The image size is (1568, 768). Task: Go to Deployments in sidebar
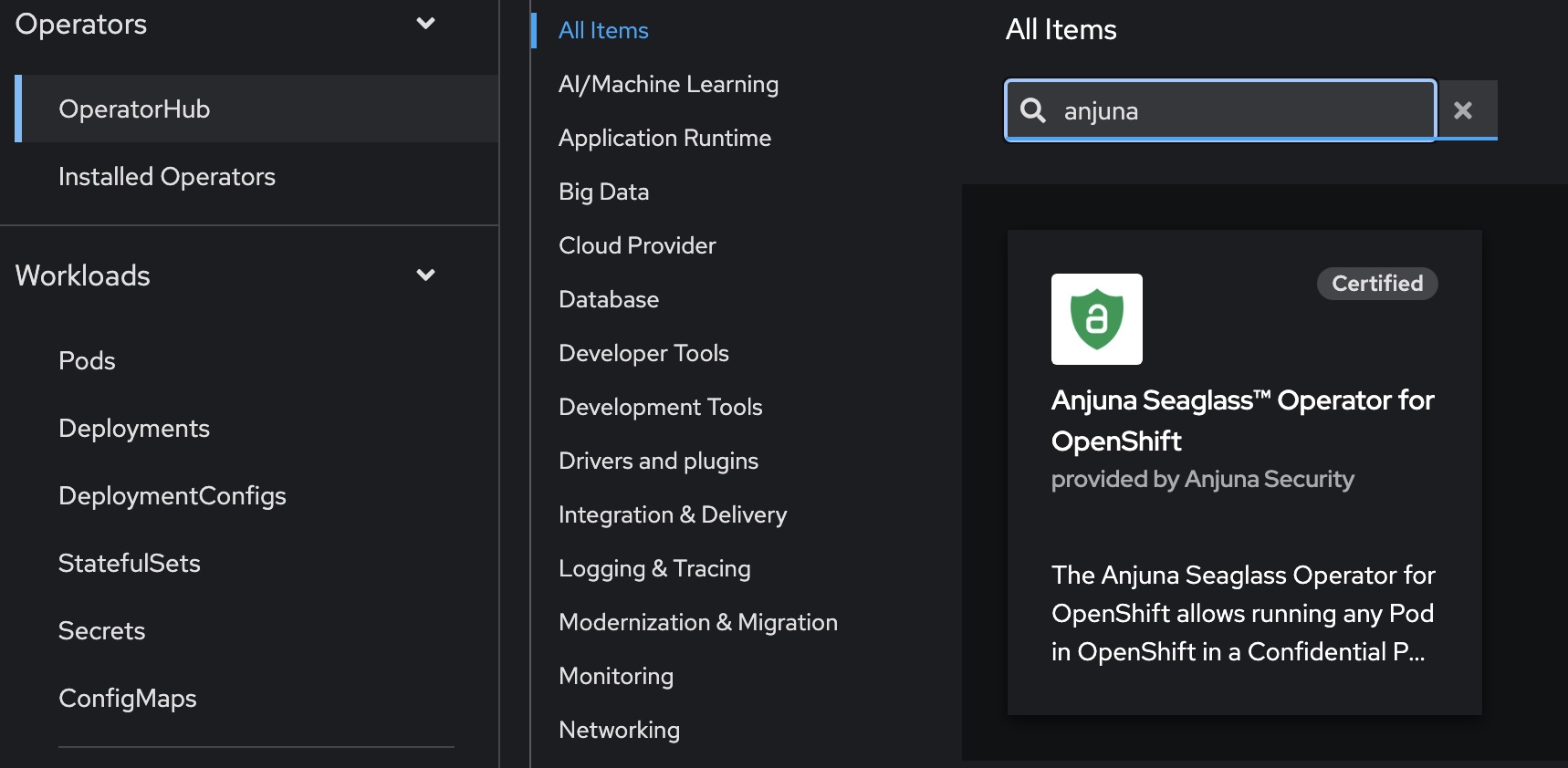[134, 428]
